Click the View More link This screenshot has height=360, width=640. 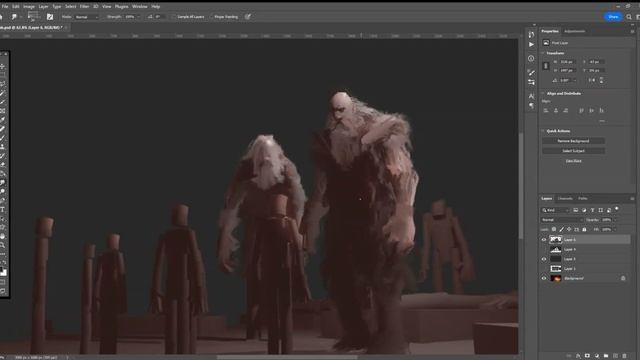click(573, 161)
